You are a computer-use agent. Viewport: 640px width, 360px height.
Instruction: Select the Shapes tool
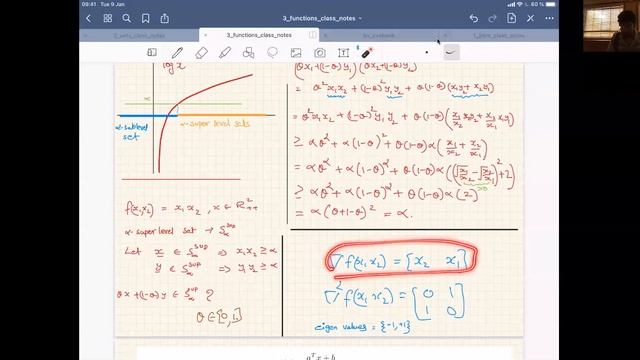click(248, 53)
